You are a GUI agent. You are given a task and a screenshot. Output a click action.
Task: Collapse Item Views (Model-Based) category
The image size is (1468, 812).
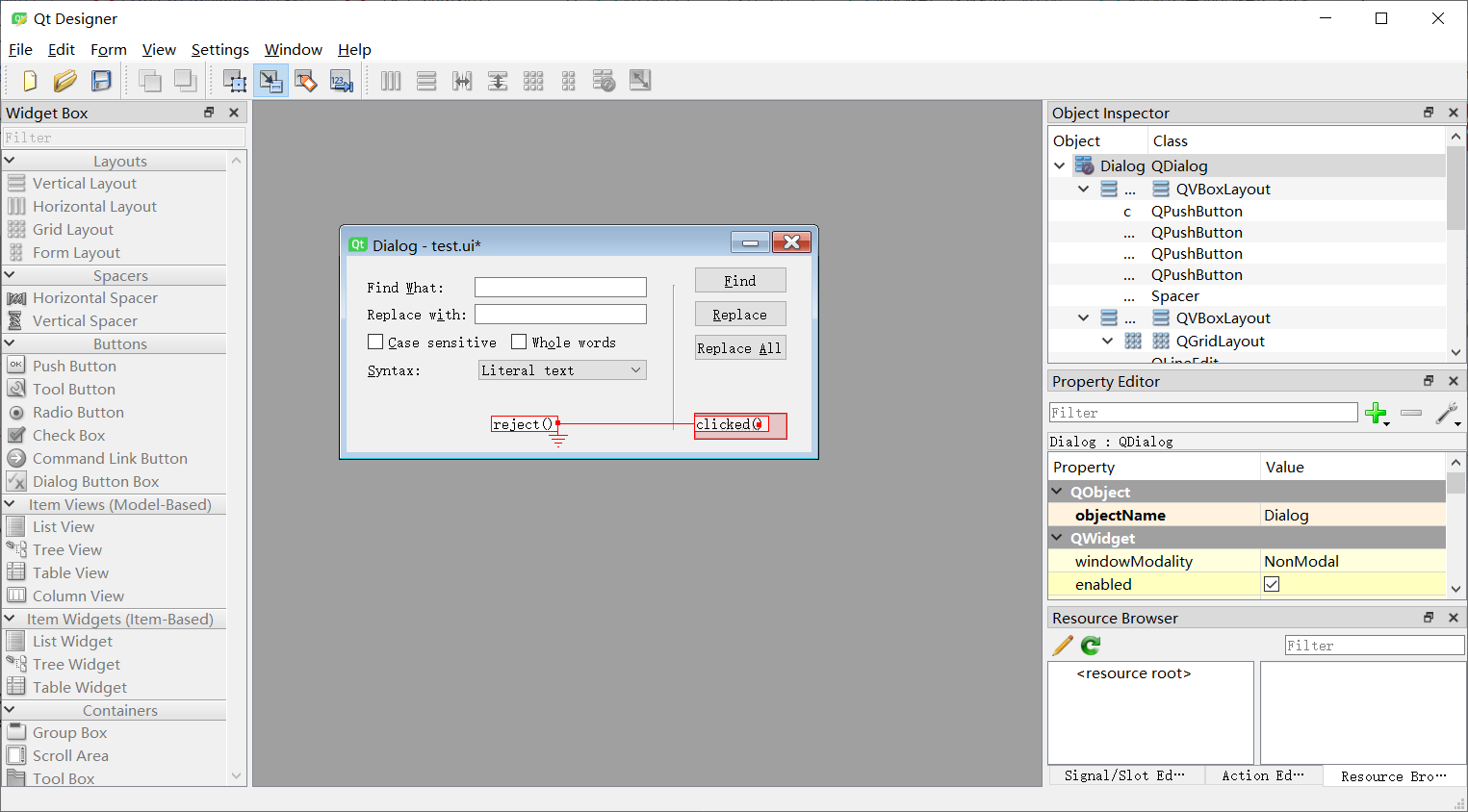click(10, 504)
